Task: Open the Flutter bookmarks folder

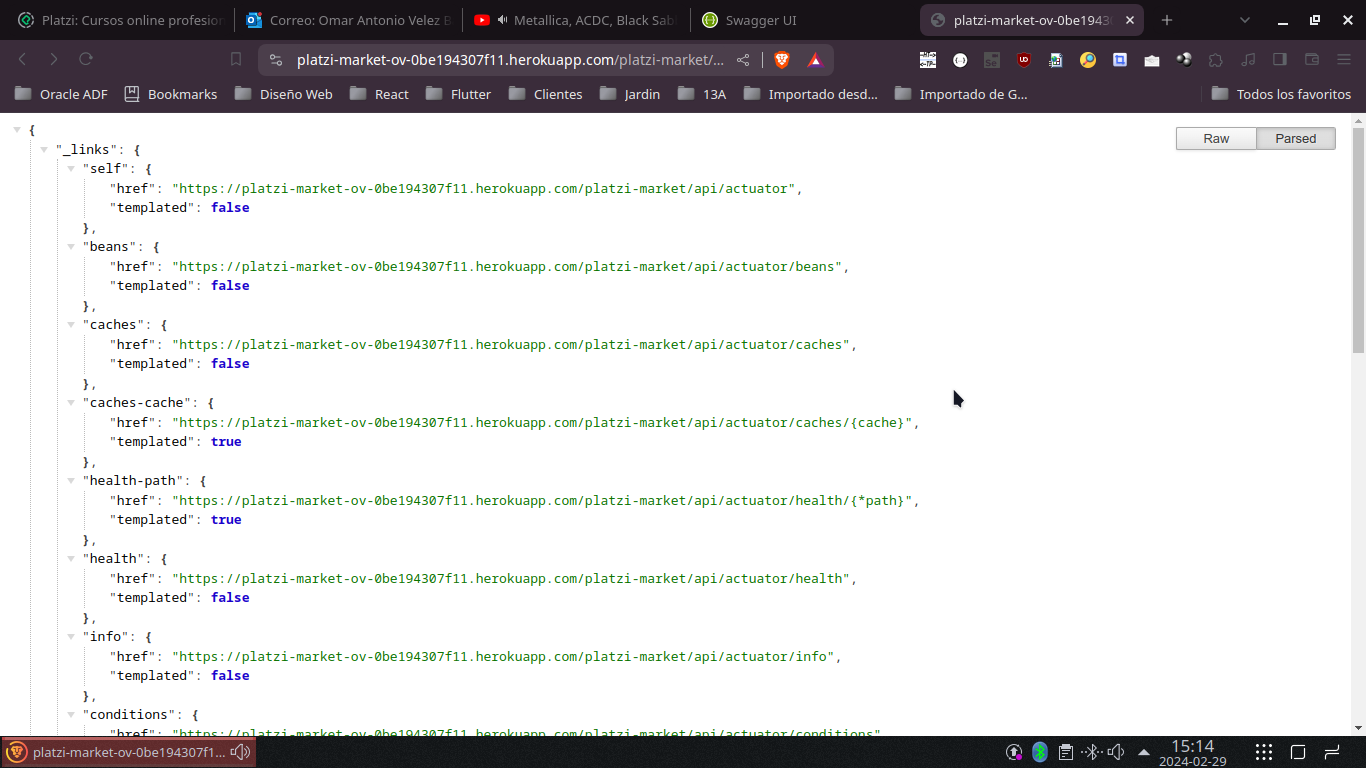Action: tap(458, 94)
